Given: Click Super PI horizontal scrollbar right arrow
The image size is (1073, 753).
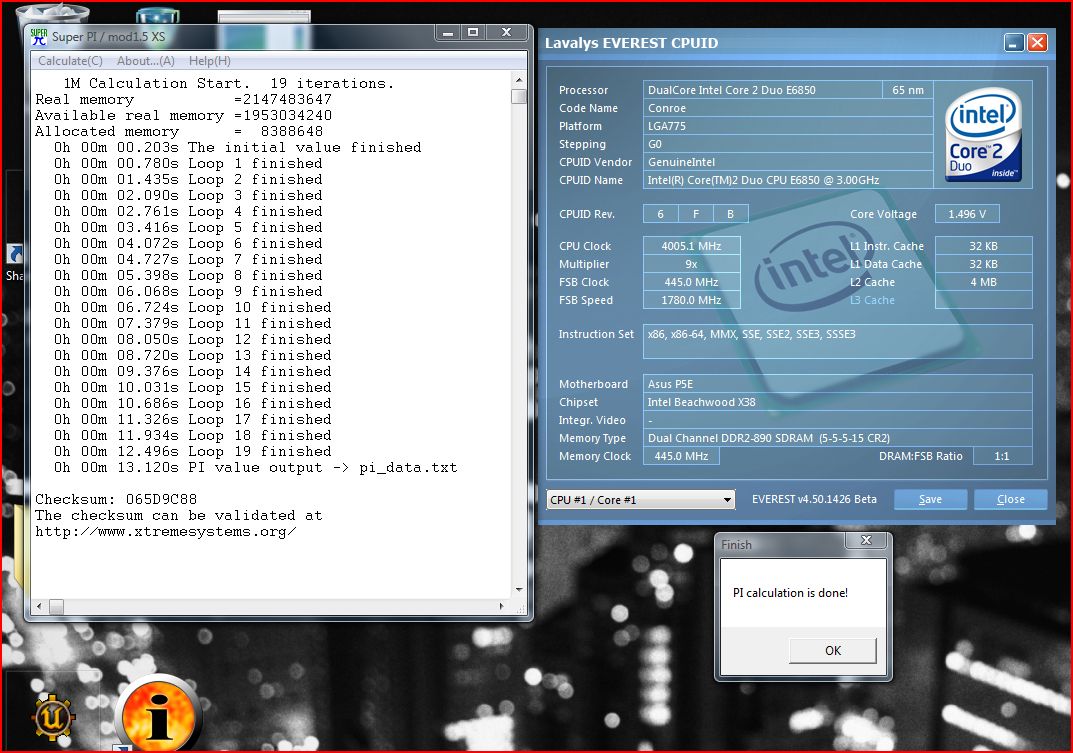Looking at the screenshot, I should point(502,607).
